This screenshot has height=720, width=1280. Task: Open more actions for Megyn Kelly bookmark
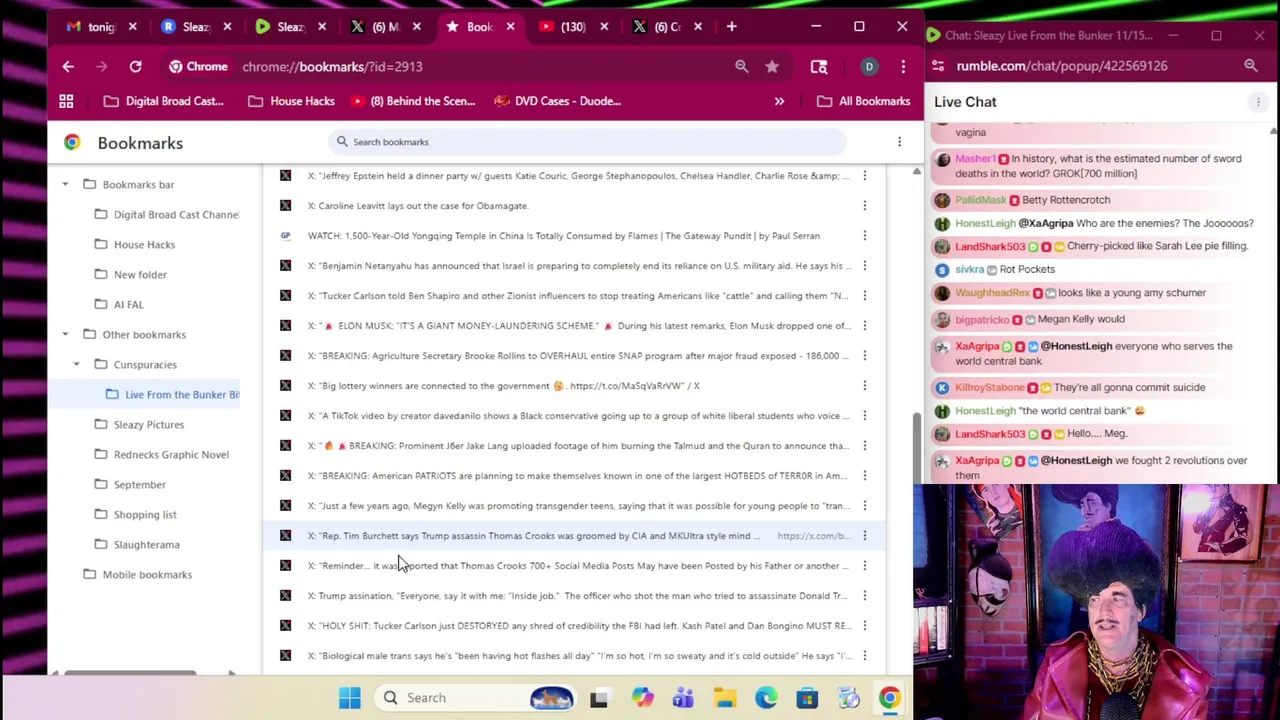click(x=865, y=506)
